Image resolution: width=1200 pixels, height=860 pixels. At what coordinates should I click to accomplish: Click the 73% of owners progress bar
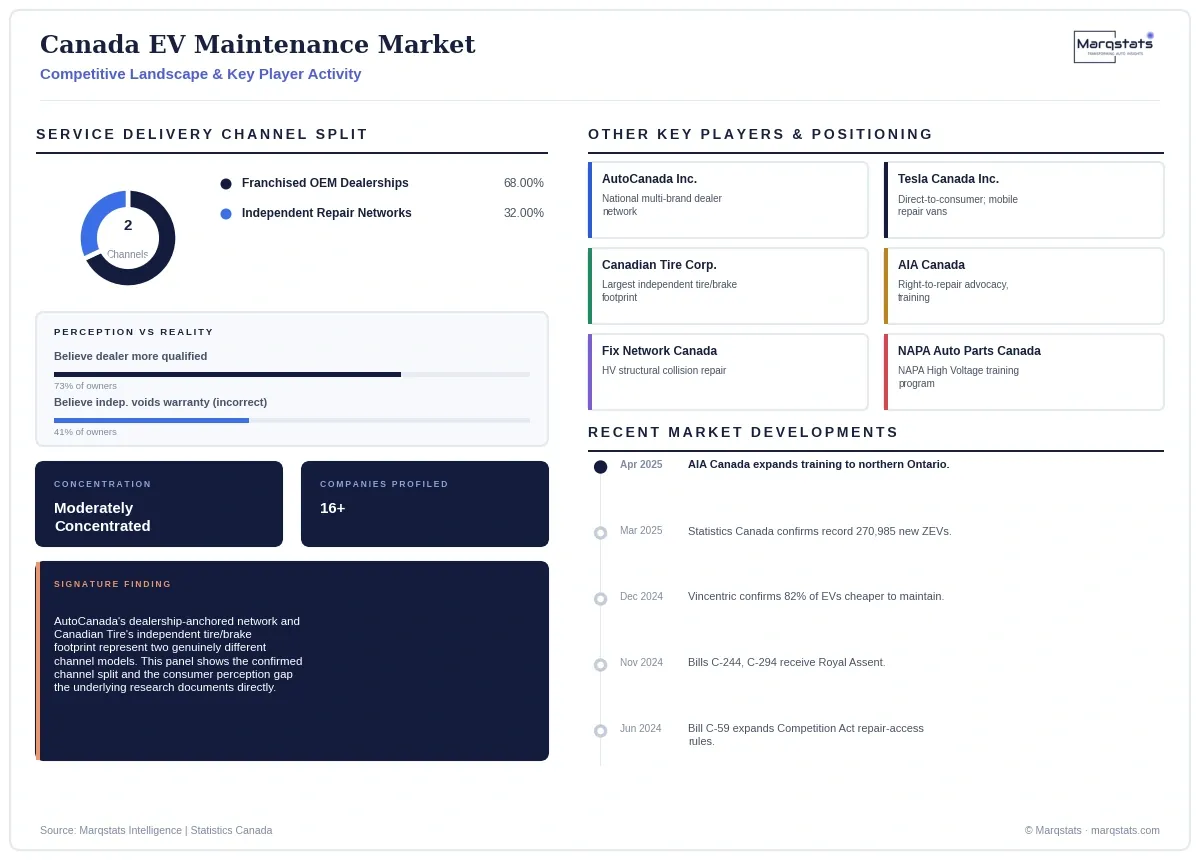point(292,374)
